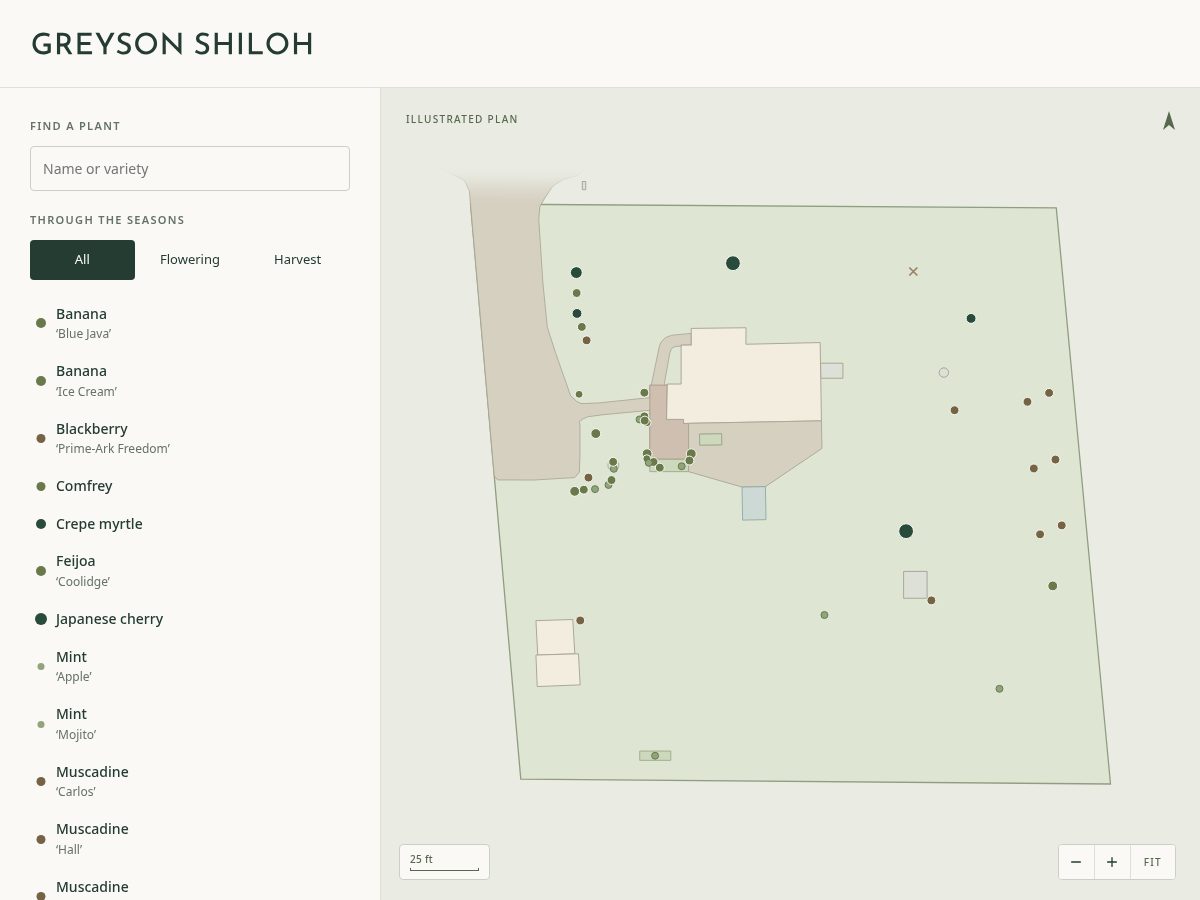The width and height of the screenshot is (1200, 900).
Task: Click the large dark tree marker at top center of plan
Action: pyautogui.click(x=733, y=263)
